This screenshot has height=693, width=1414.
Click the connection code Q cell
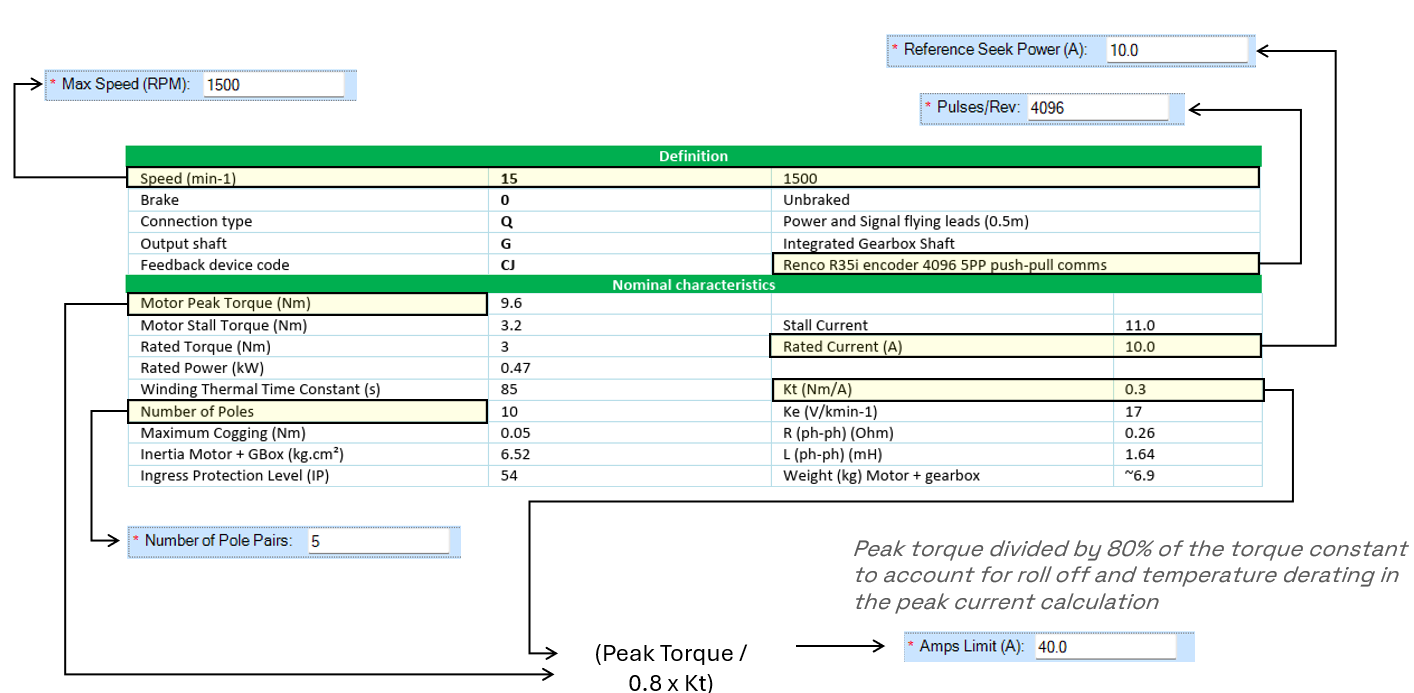coord(506,222)
